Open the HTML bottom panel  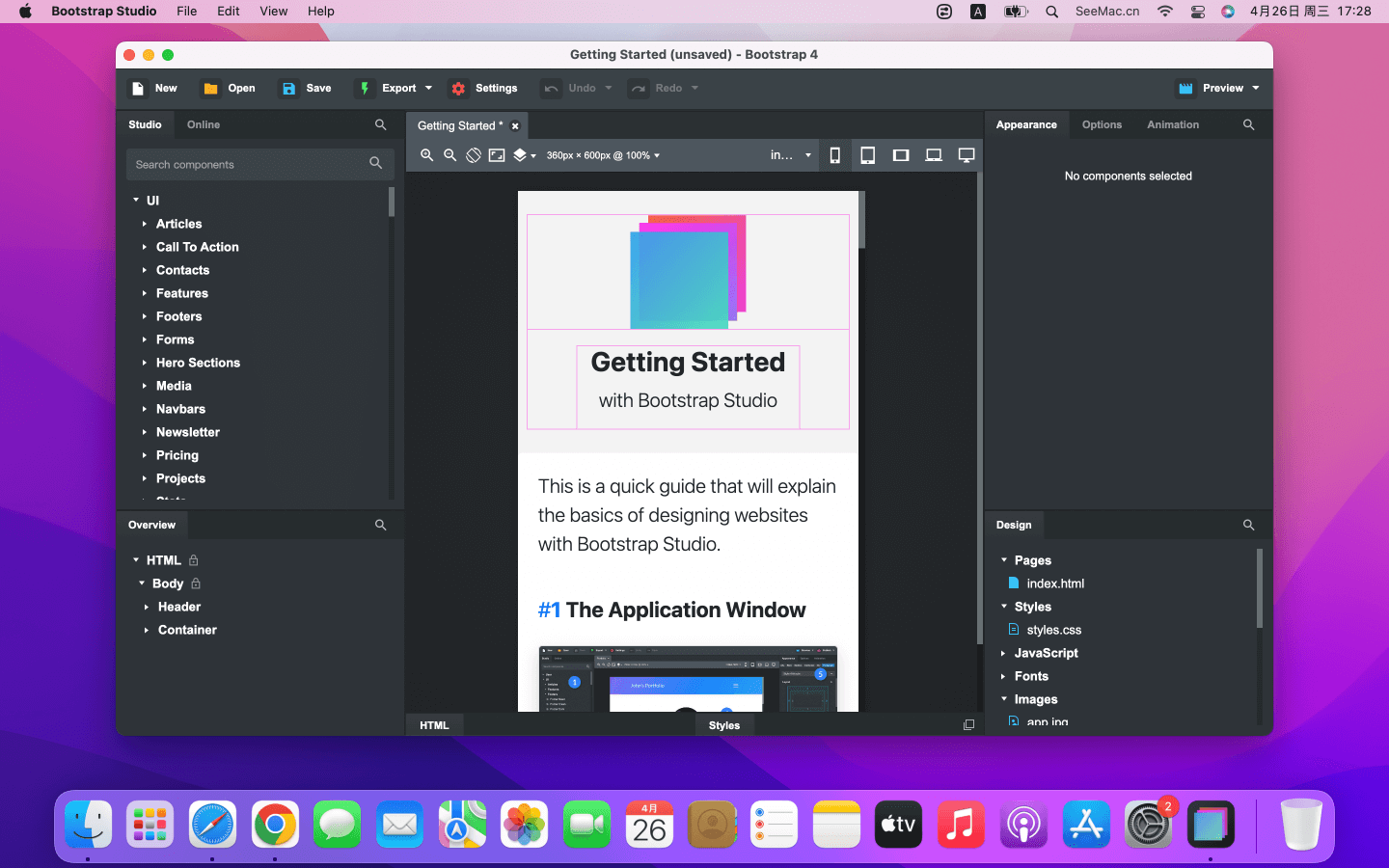point(434,725)
